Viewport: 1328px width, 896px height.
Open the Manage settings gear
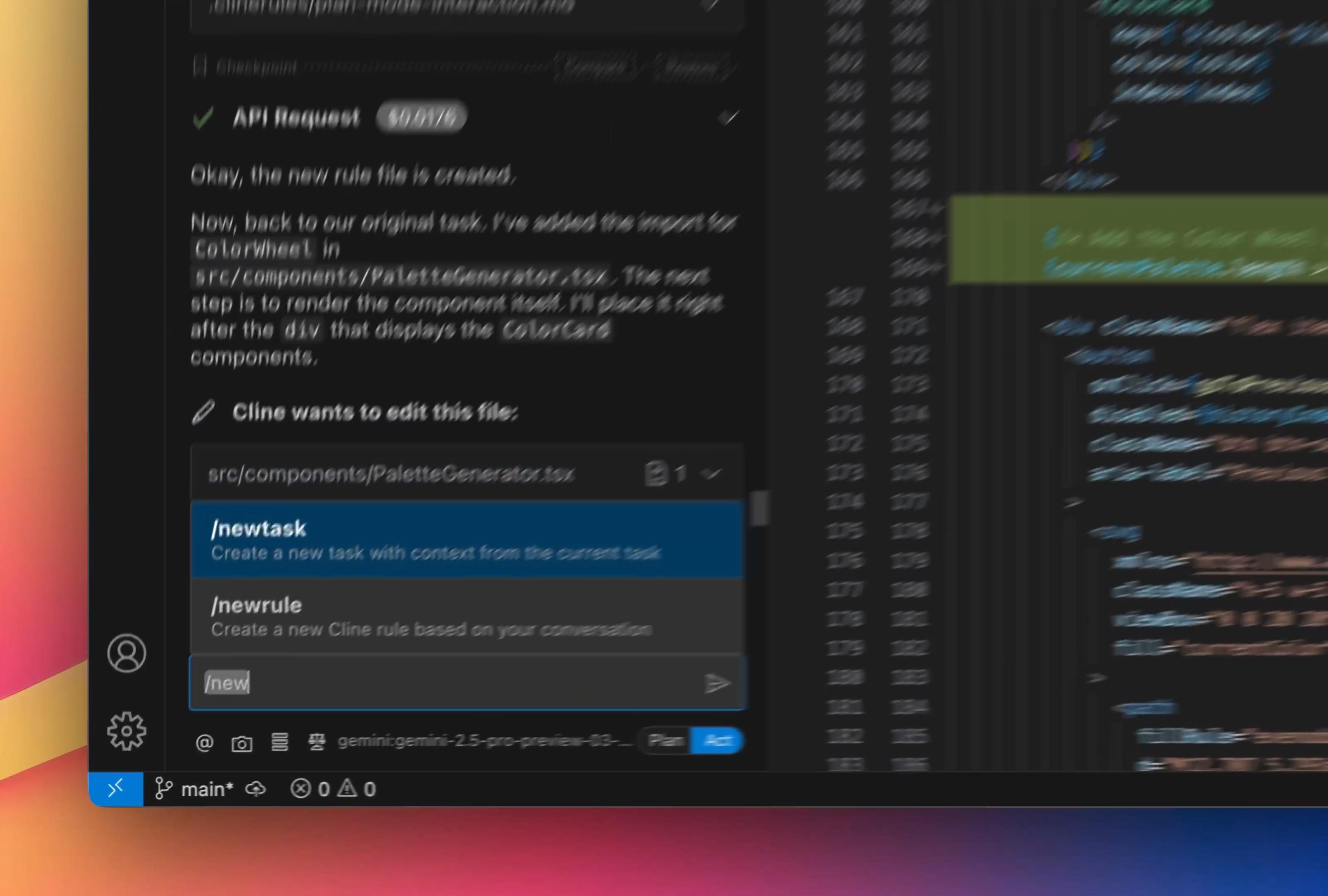126,730
